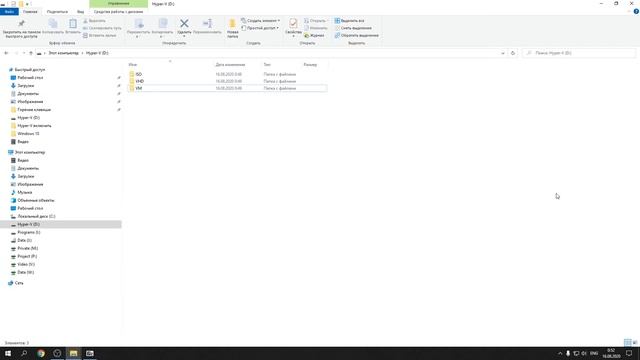This screenshot has height=360, width=640.
Task: Click Paste shortcut in the ribbon
Action: point(100,36)
